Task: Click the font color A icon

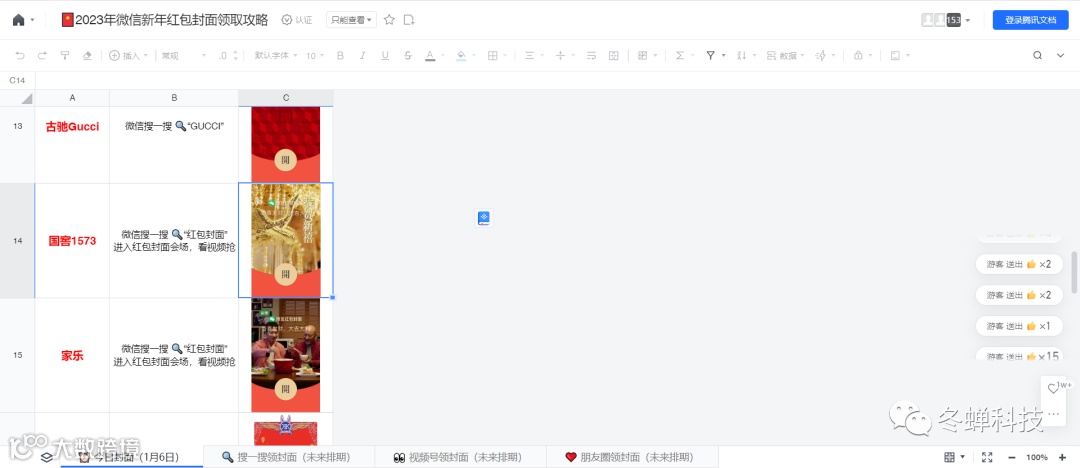Action: (430, 56)
